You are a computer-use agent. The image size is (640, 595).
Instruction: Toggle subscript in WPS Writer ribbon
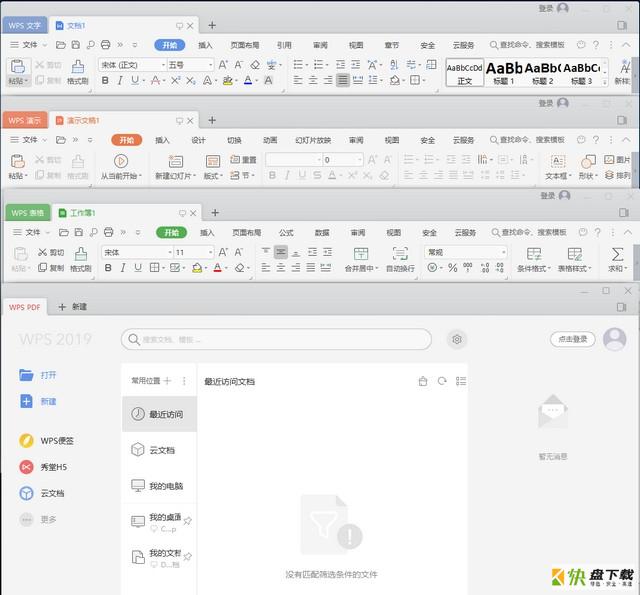point(191,80)
